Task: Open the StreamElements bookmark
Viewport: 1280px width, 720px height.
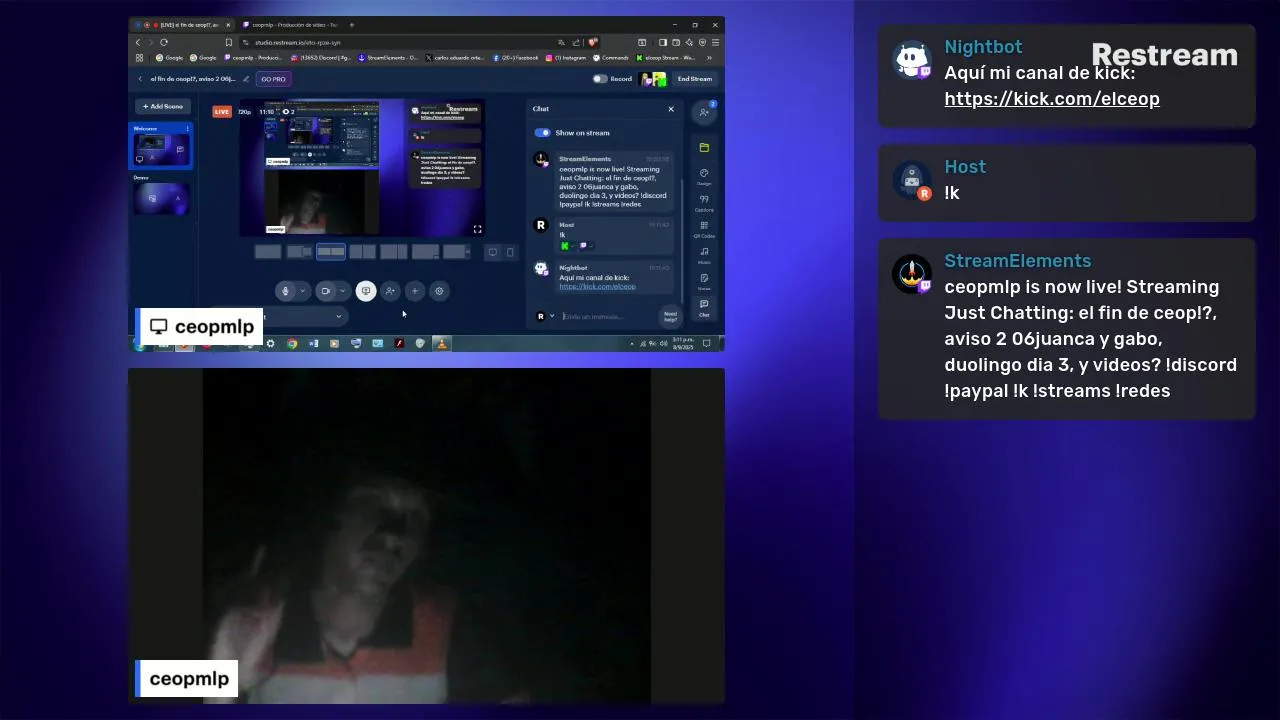Action: click(x=389, y=58)
